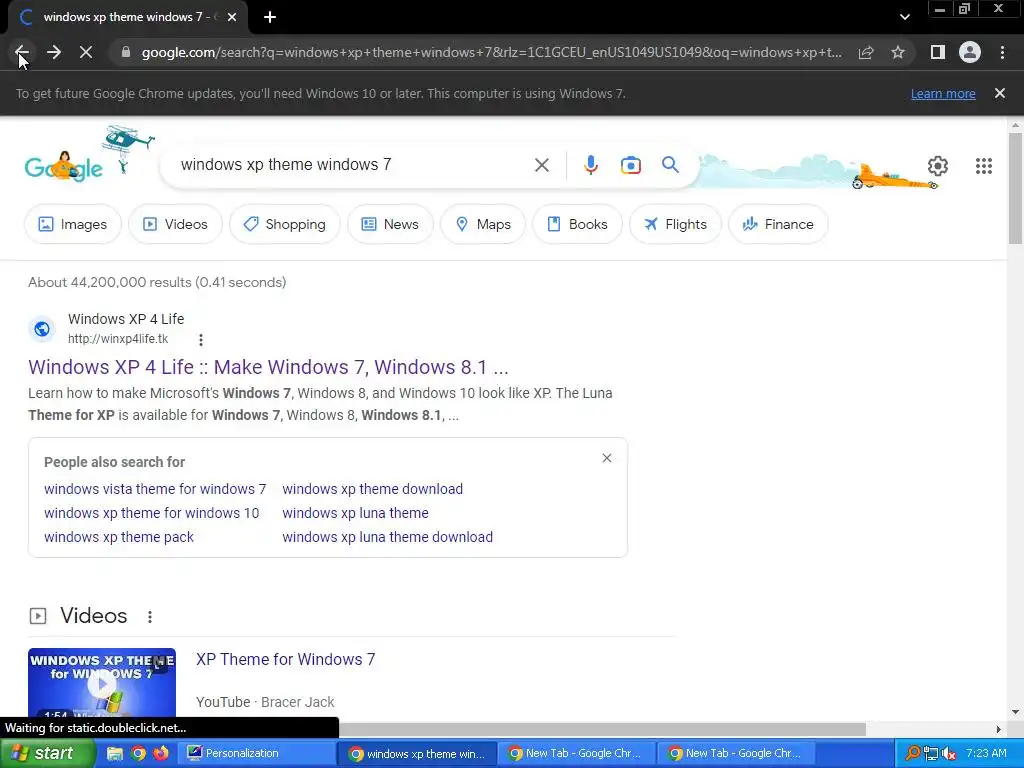Close the People also search for box

[x=607, y=458]
